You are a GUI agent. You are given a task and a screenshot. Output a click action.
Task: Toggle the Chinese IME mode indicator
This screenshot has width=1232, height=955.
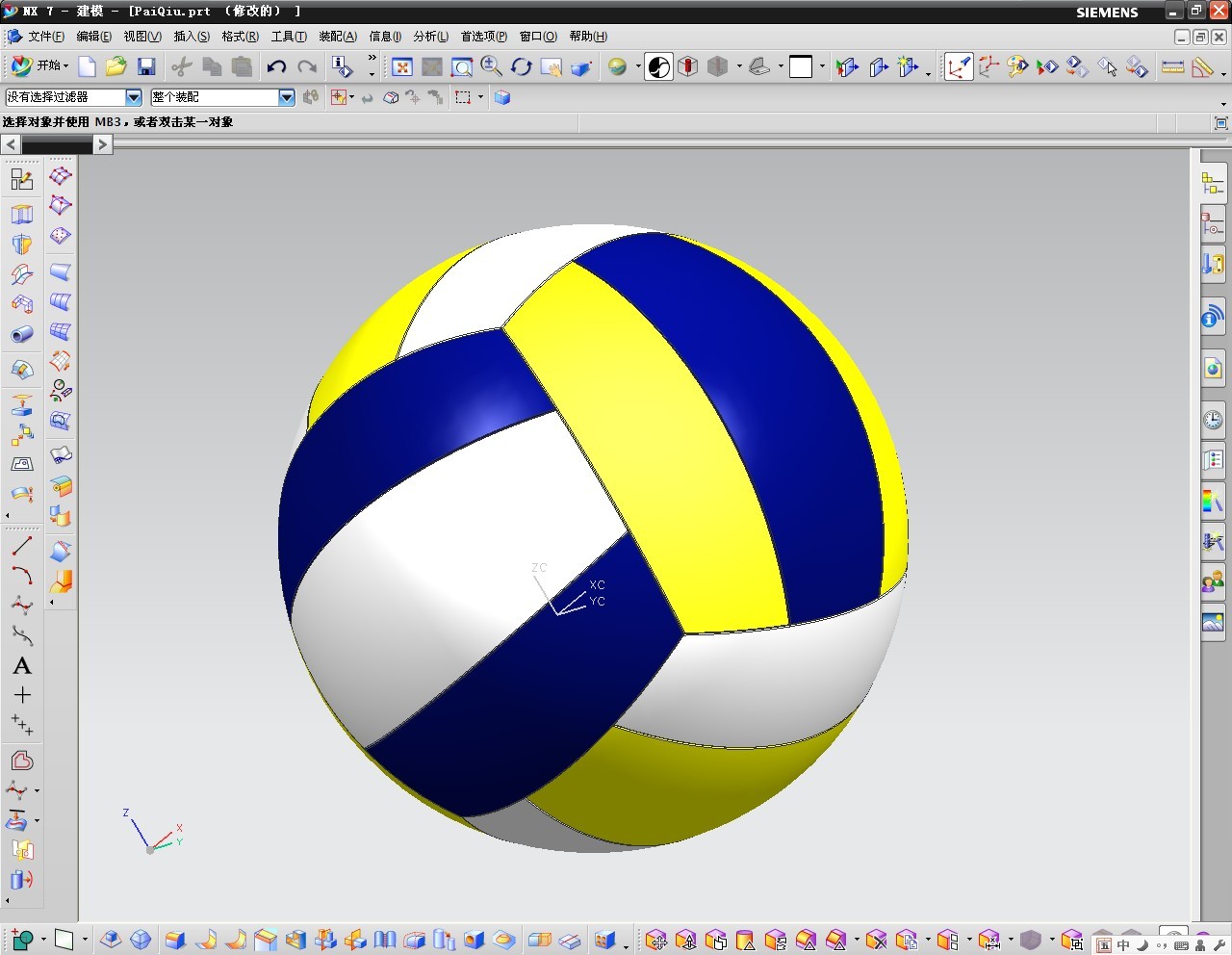(x=1123, y=945)
